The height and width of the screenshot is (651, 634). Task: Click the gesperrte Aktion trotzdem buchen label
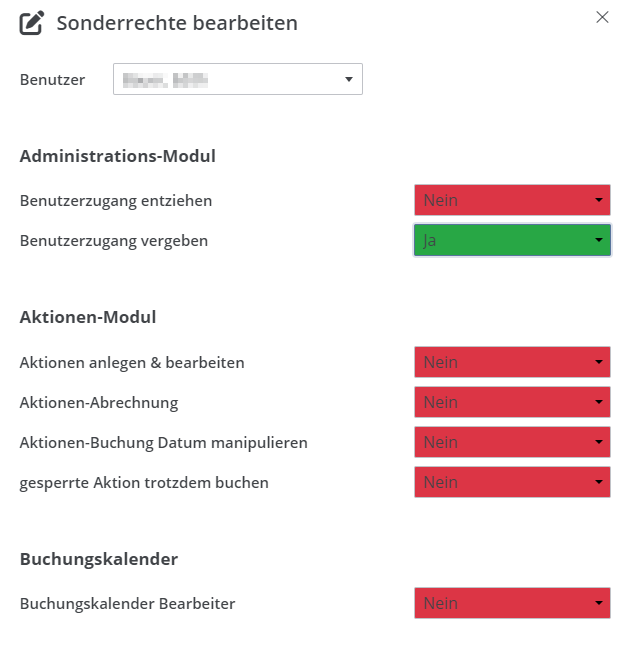click(x=144, y=482)
